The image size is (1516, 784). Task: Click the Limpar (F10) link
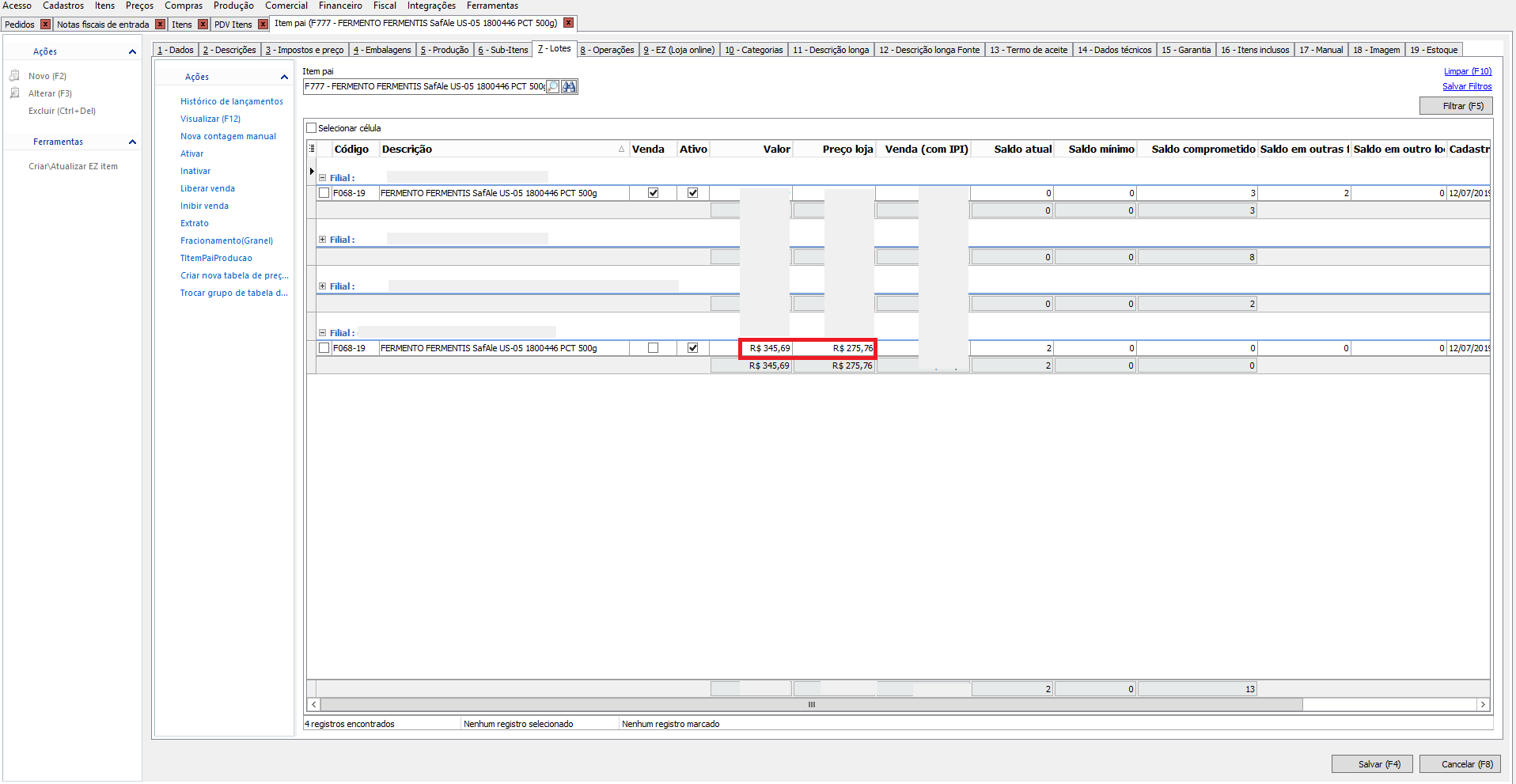[x=1468, y=71]
